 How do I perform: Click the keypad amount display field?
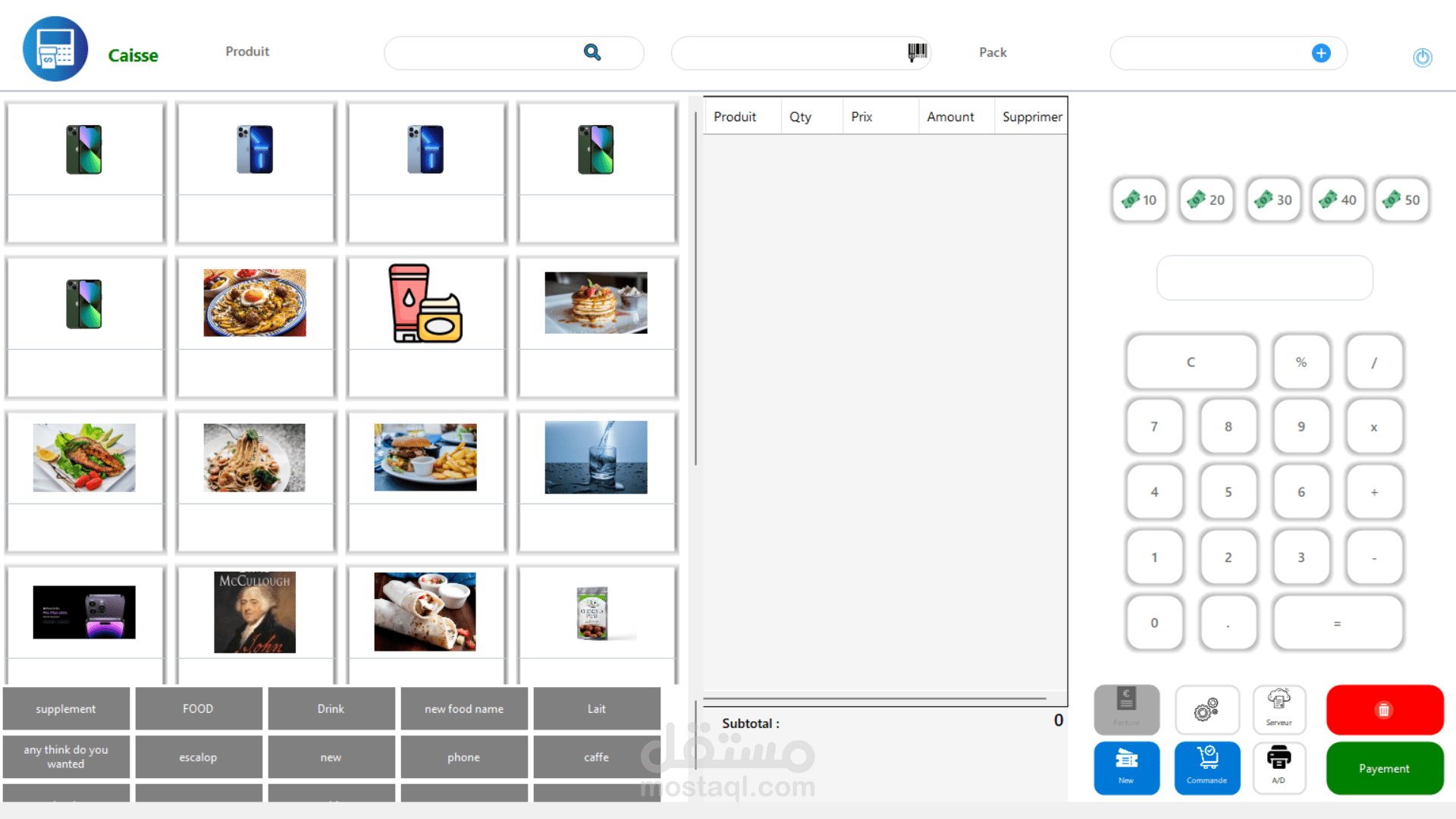click(1264, 278)
